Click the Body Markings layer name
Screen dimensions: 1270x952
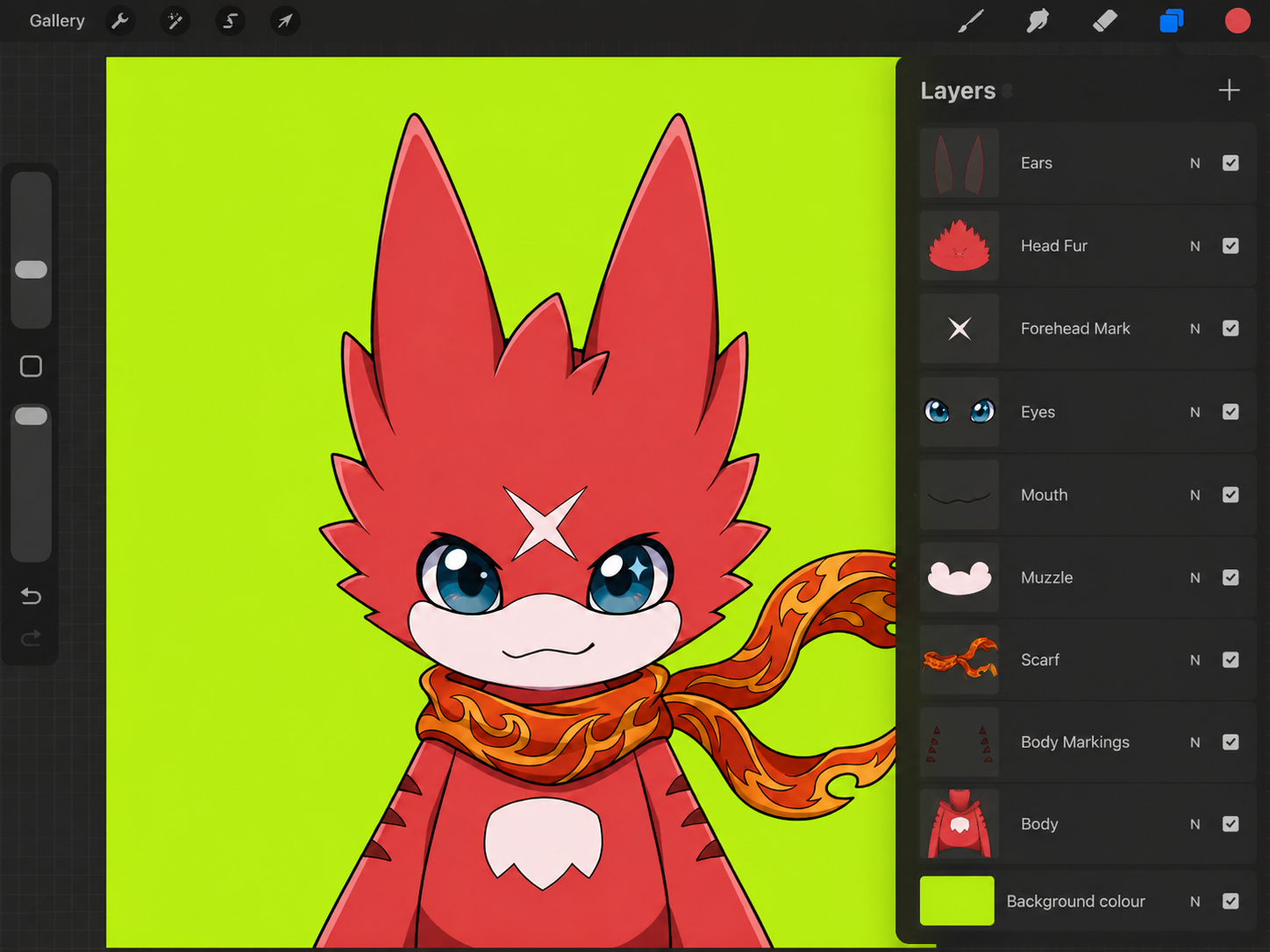[1075, 742]
